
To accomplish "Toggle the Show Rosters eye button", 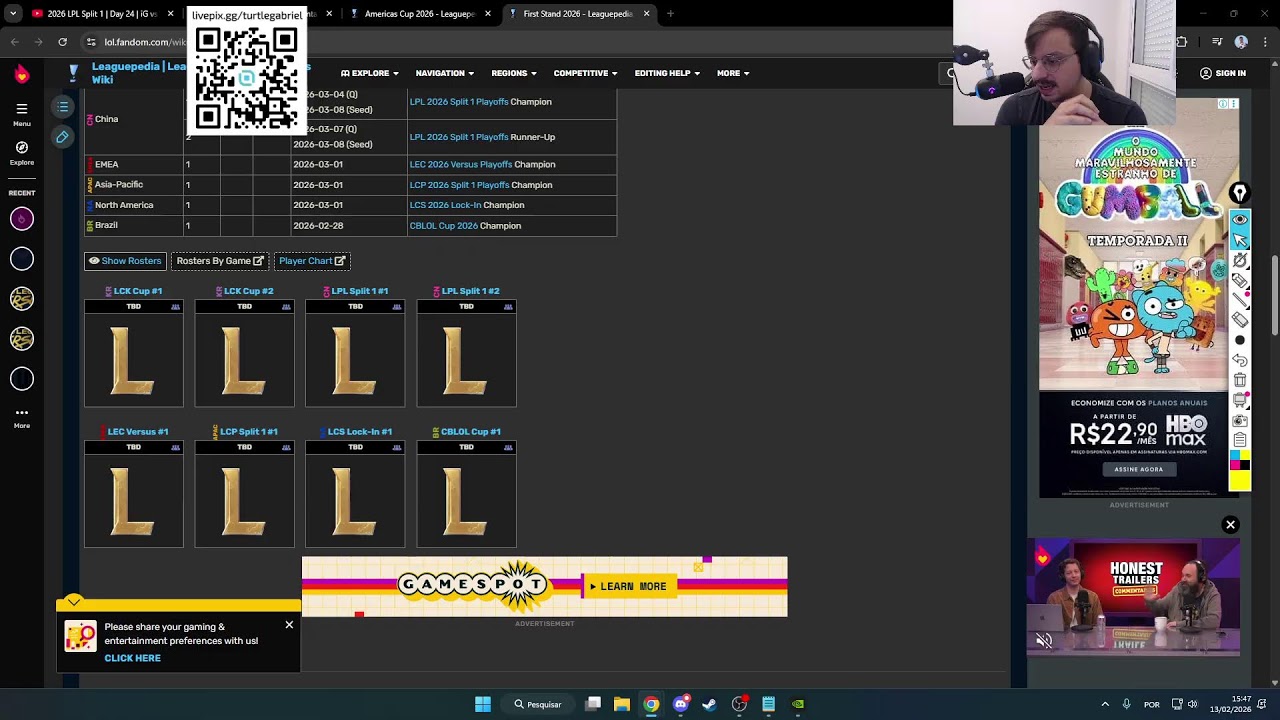I will (x=125, y=261).
